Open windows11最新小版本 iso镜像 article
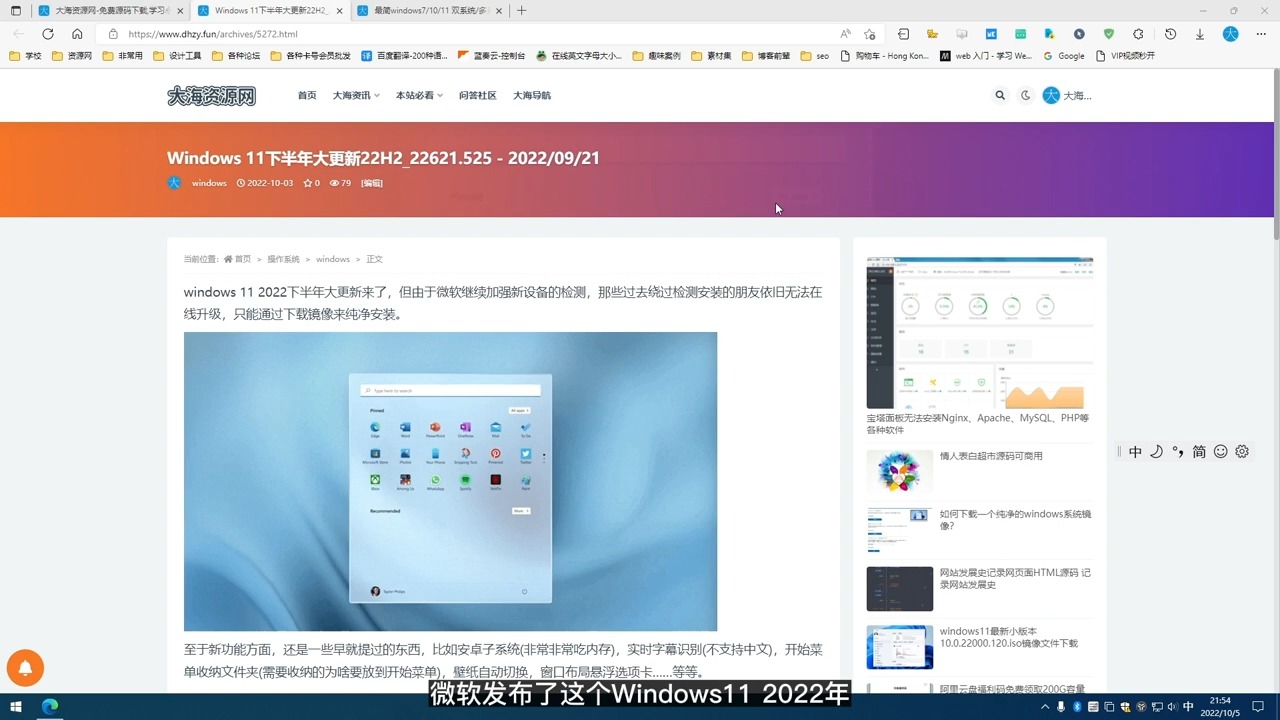Screen dimensions: 1280x720 [1009, 637]
